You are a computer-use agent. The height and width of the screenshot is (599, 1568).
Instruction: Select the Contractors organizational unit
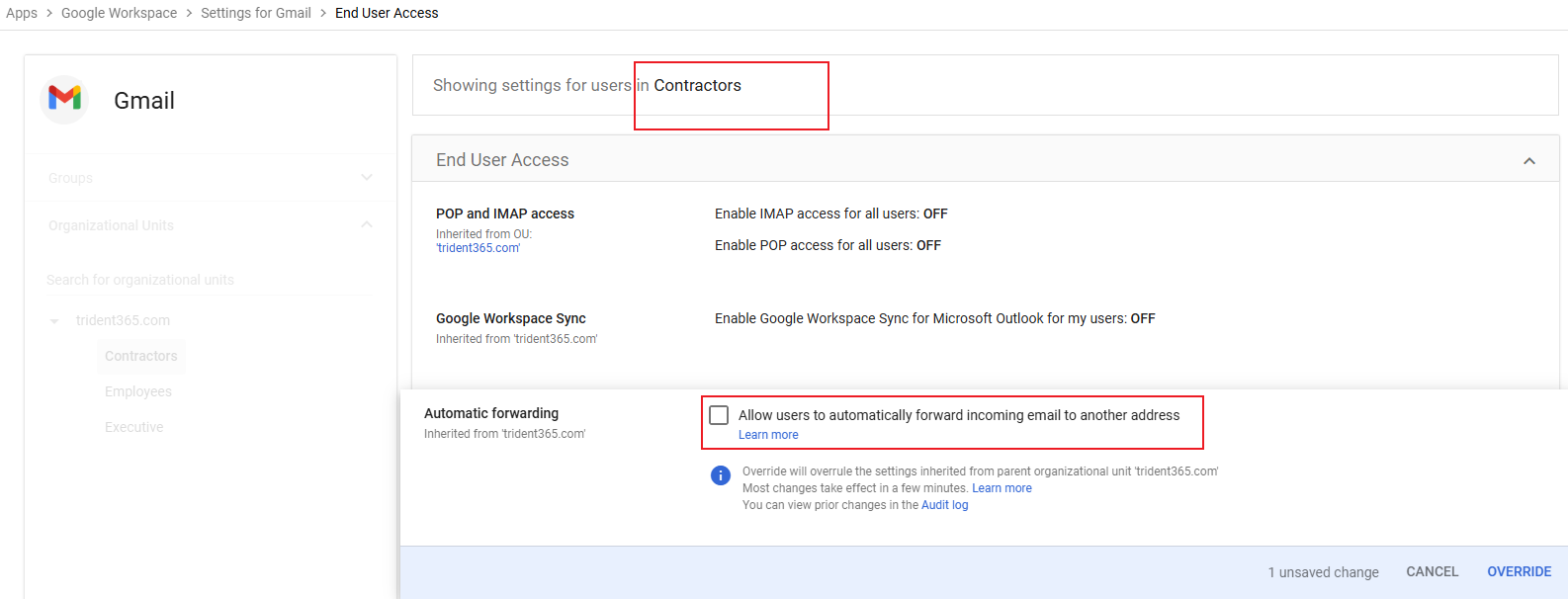point(141,356)
